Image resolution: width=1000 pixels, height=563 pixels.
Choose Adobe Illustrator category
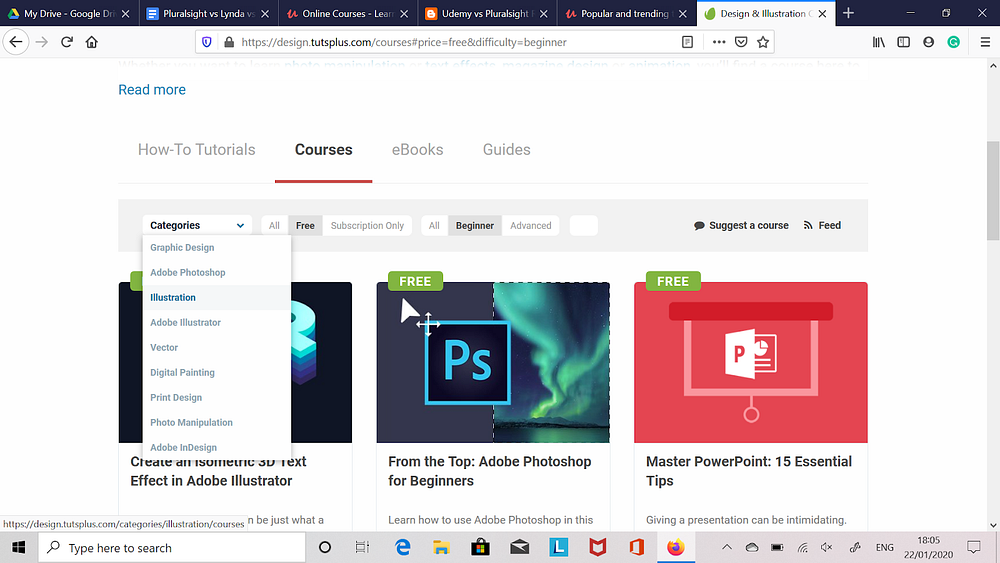click(217, 323)
